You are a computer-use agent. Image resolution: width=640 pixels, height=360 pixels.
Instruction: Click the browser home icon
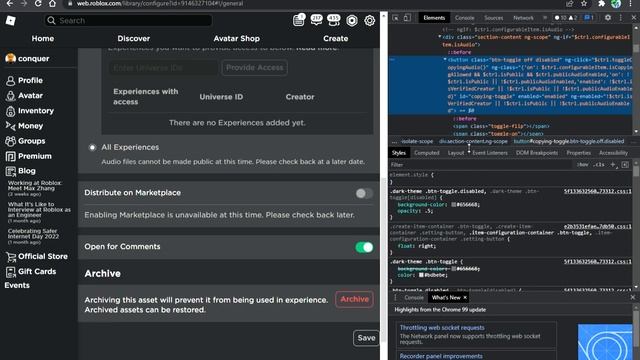pyautogui.click(x=52, y=3)
